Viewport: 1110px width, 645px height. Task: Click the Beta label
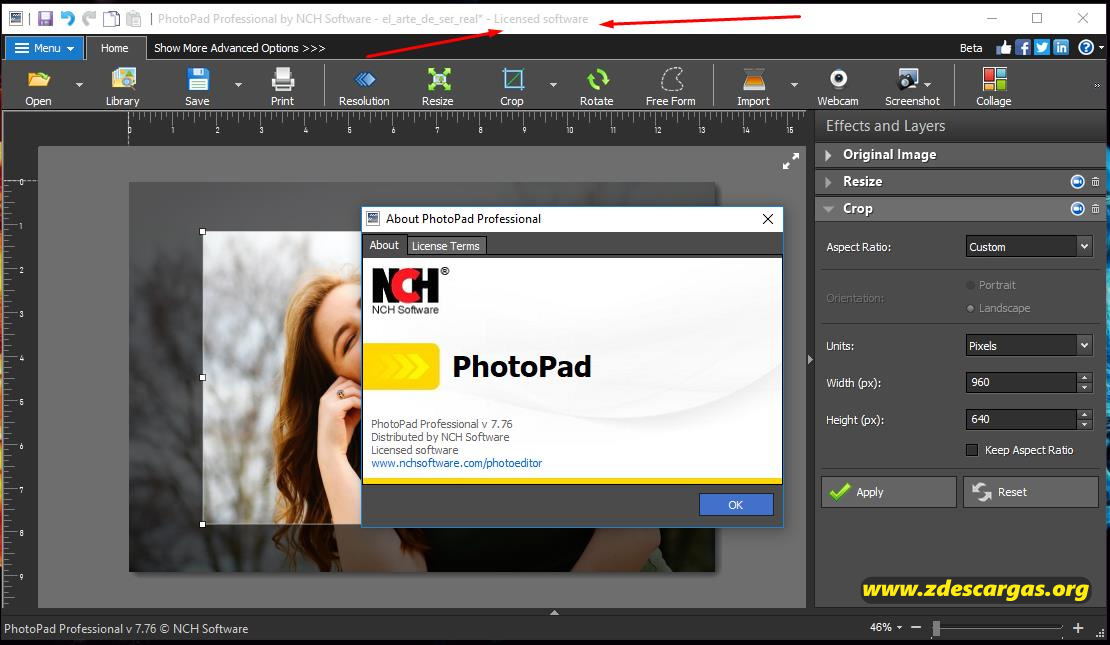coord(971,48)
